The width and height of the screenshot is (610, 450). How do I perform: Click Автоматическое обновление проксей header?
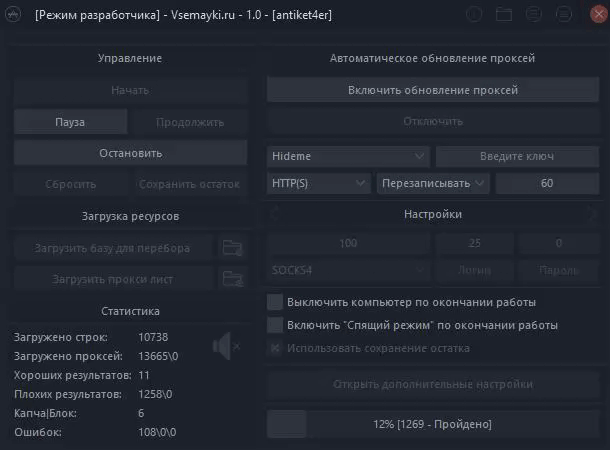click(x=433, y=58)
